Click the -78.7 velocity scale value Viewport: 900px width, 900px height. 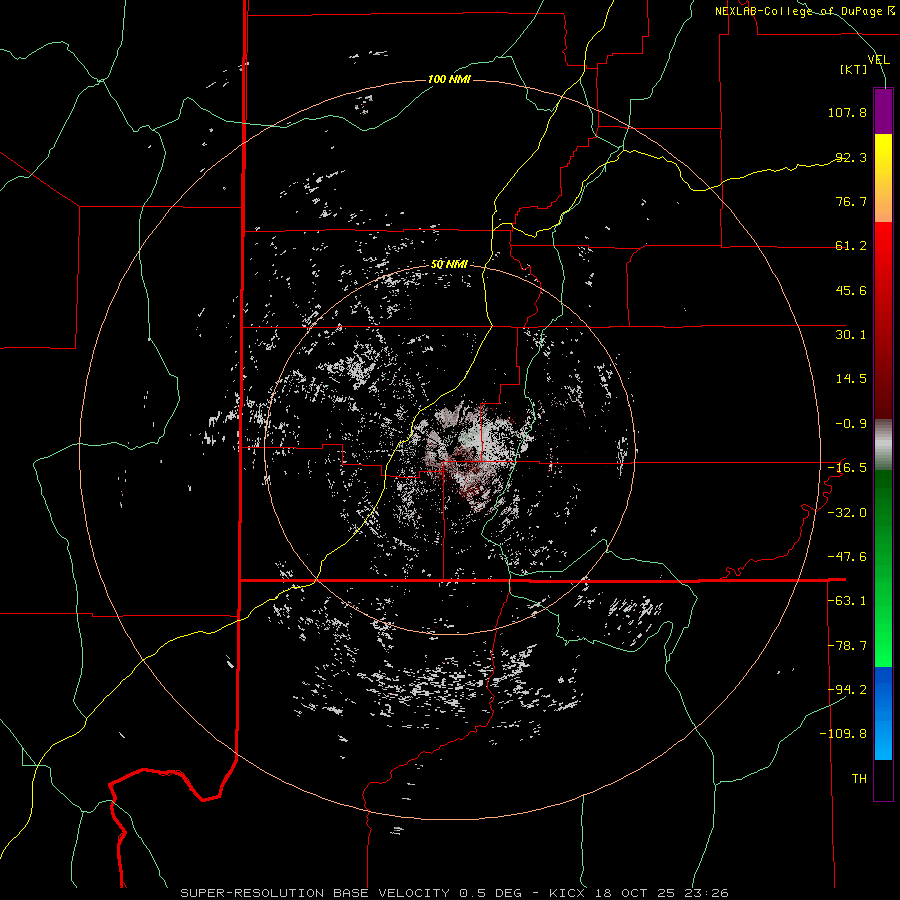[x=847, y=646]
